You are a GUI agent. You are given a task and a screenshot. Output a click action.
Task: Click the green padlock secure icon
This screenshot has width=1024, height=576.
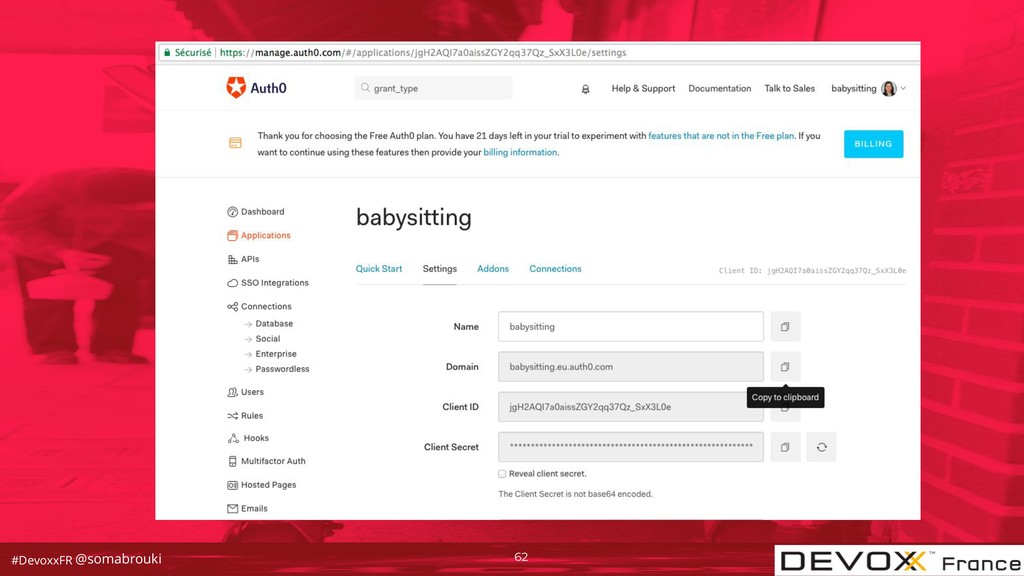167,52
